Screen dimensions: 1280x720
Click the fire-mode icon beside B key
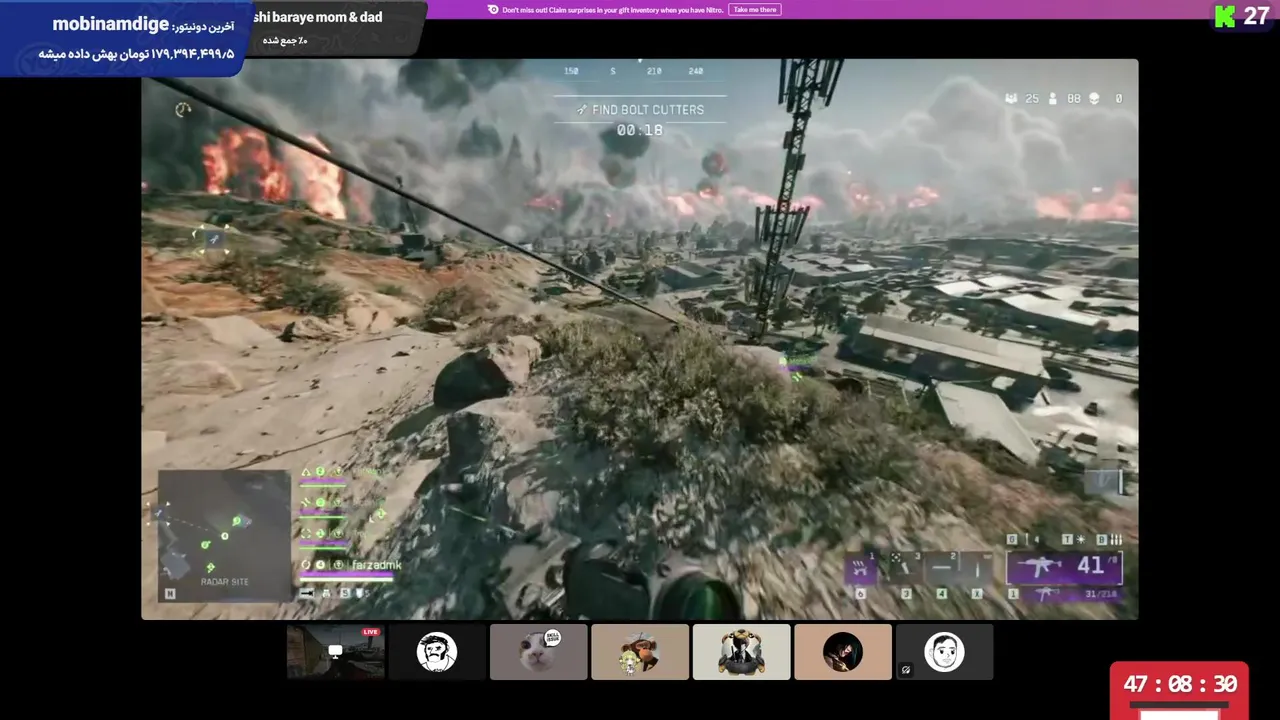coord(1116,540)
